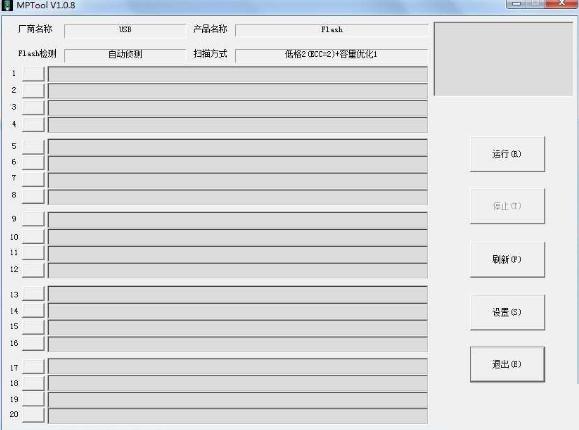579x430 pixels.
Task: Click the gray info panel at top right
Action: [503, 59]
